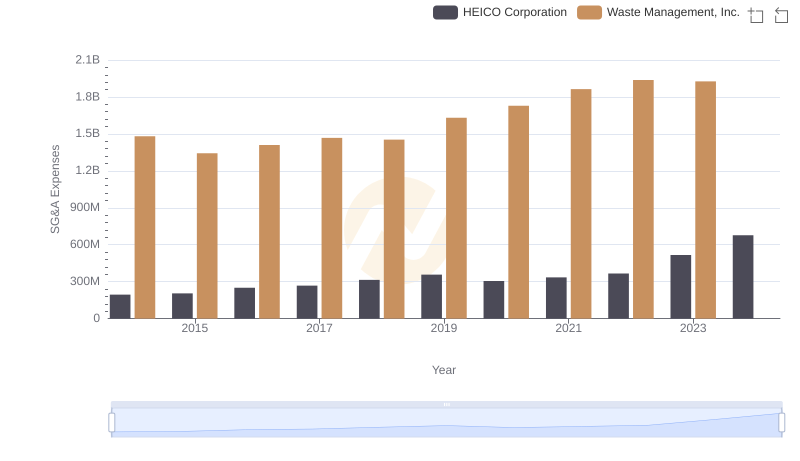Viewport: 800px width, 461px height.
Task: Click Waste Management tan legend swatch
Action: pos(589,12)
